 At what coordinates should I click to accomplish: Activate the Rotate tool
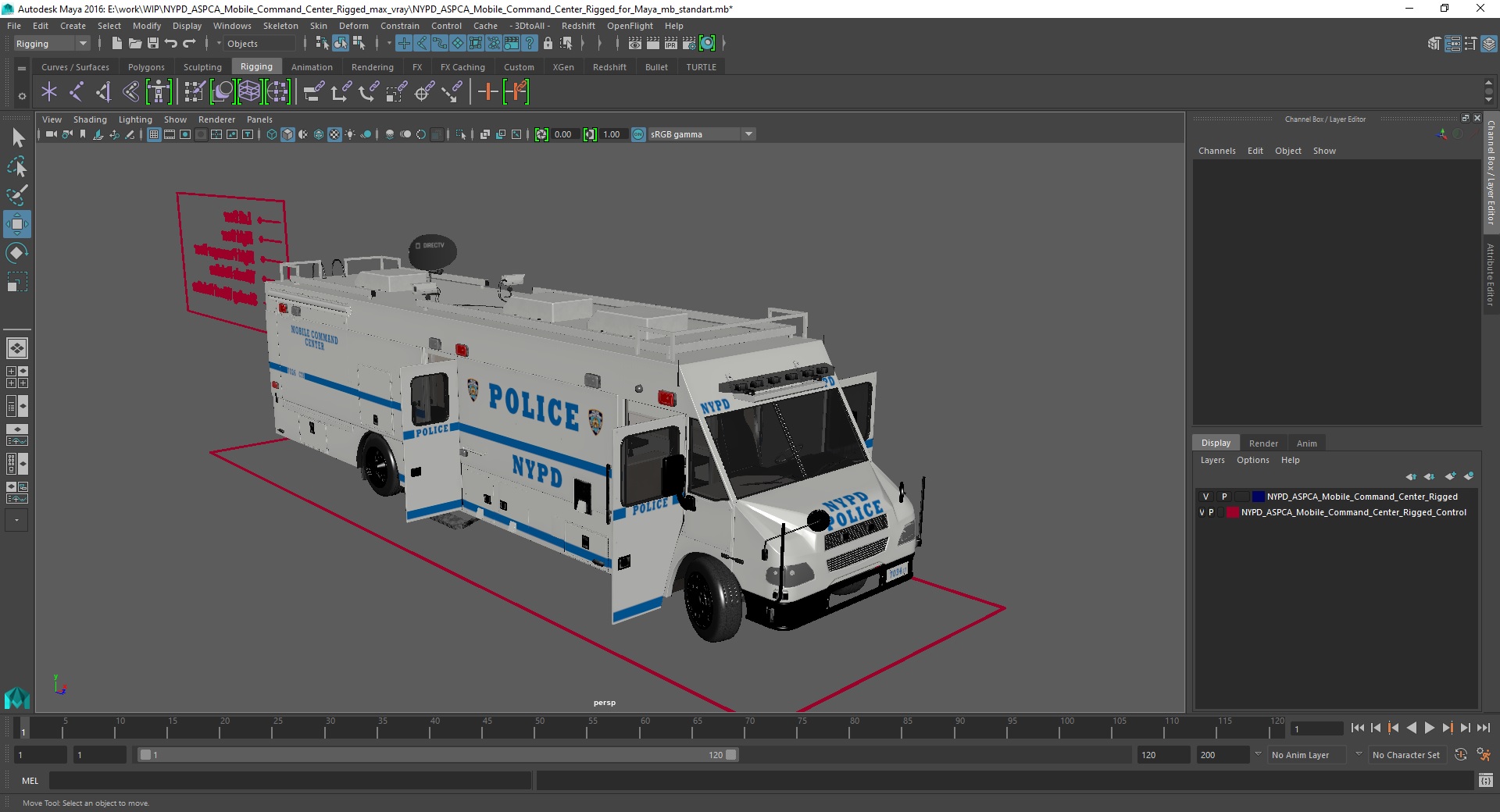coord(17,253)
